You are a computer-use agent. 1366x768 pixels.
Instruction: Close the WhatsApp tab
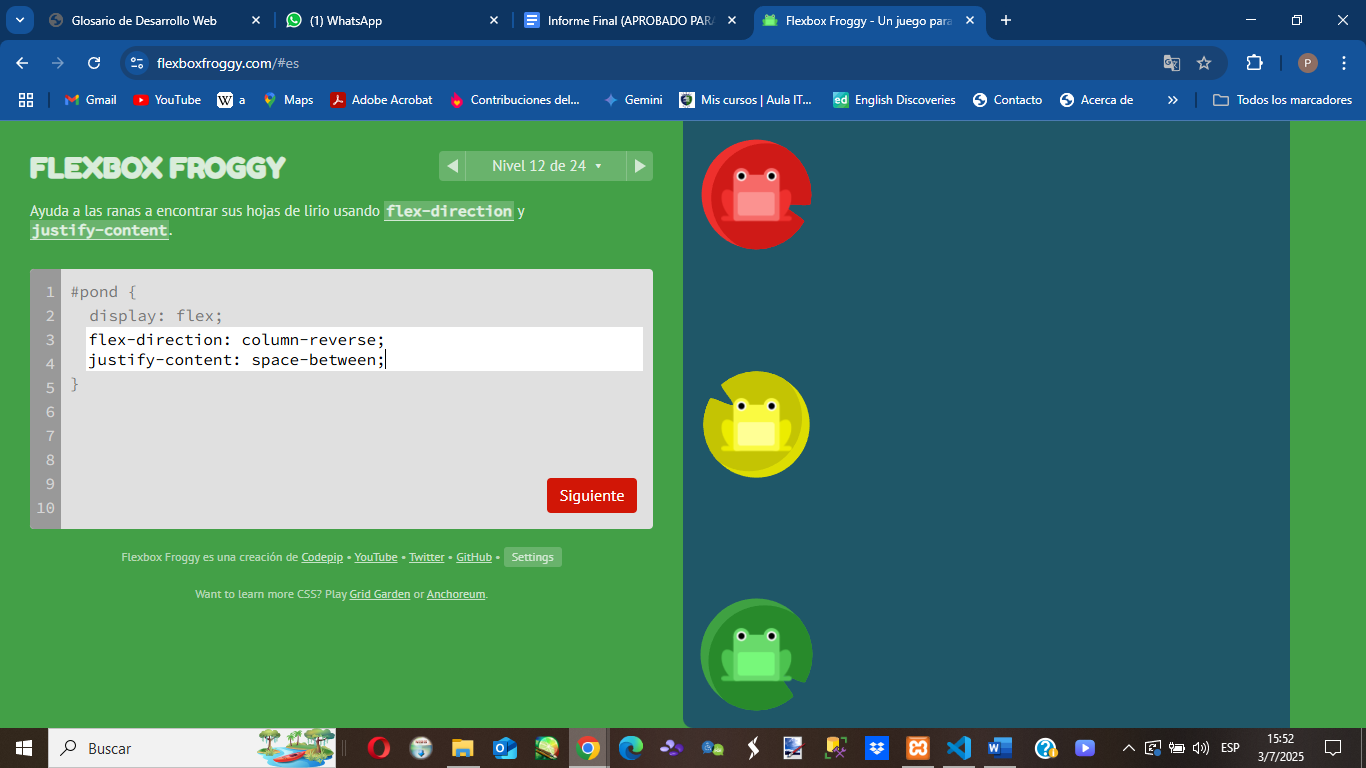tap(494, 20)
